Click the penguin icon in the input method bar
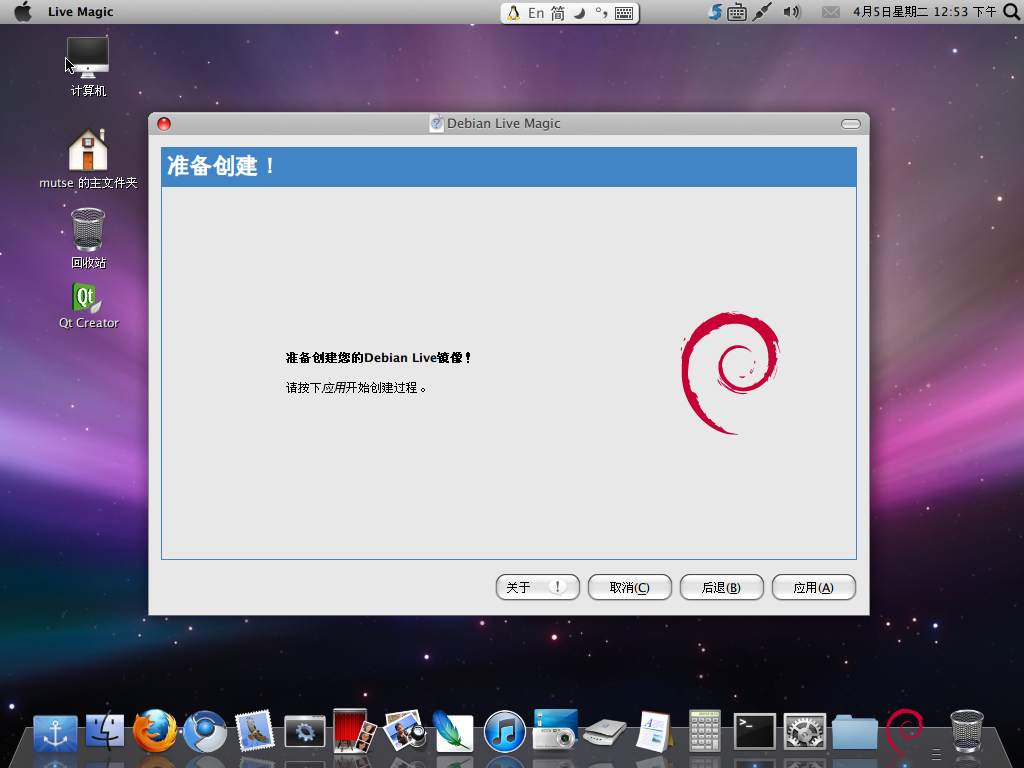This screenshot has height=768, width=1024. click(x=513, y=13)
